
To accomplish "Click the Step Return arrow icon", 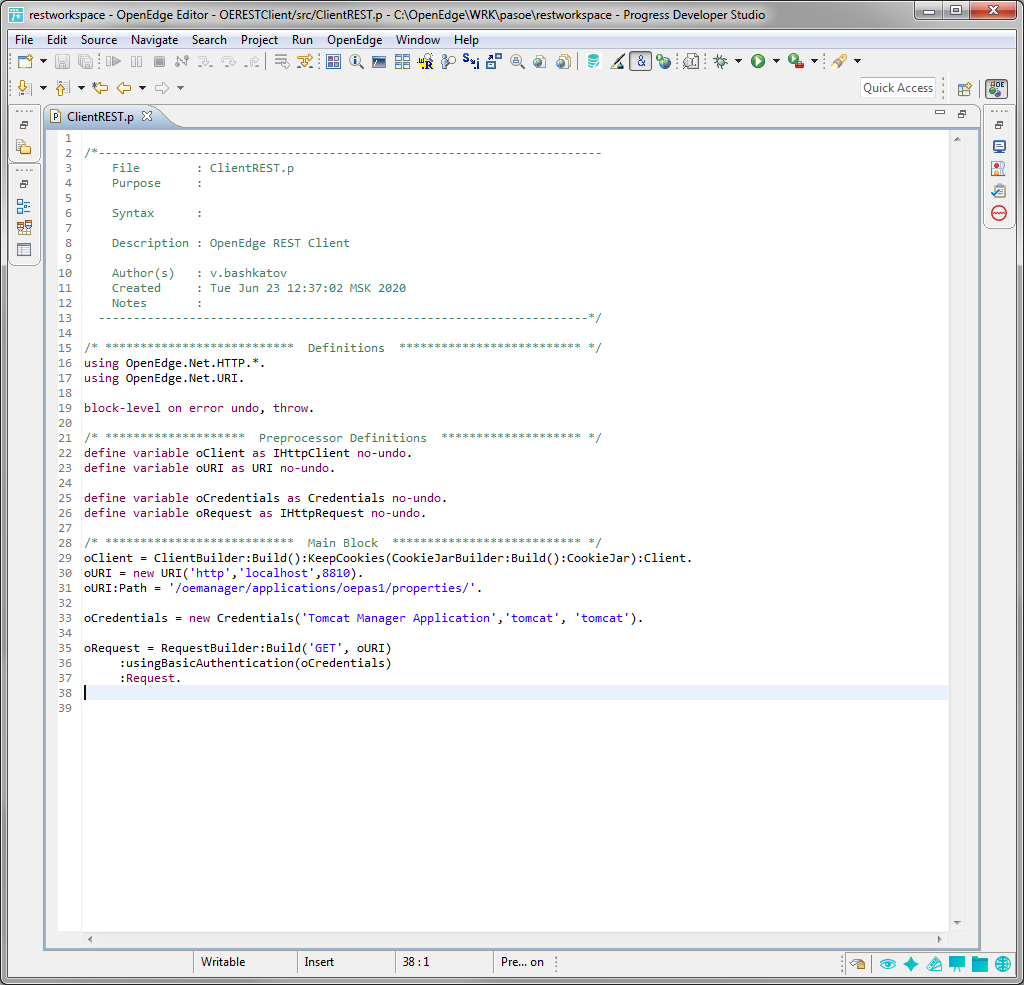I will [251, 61].
